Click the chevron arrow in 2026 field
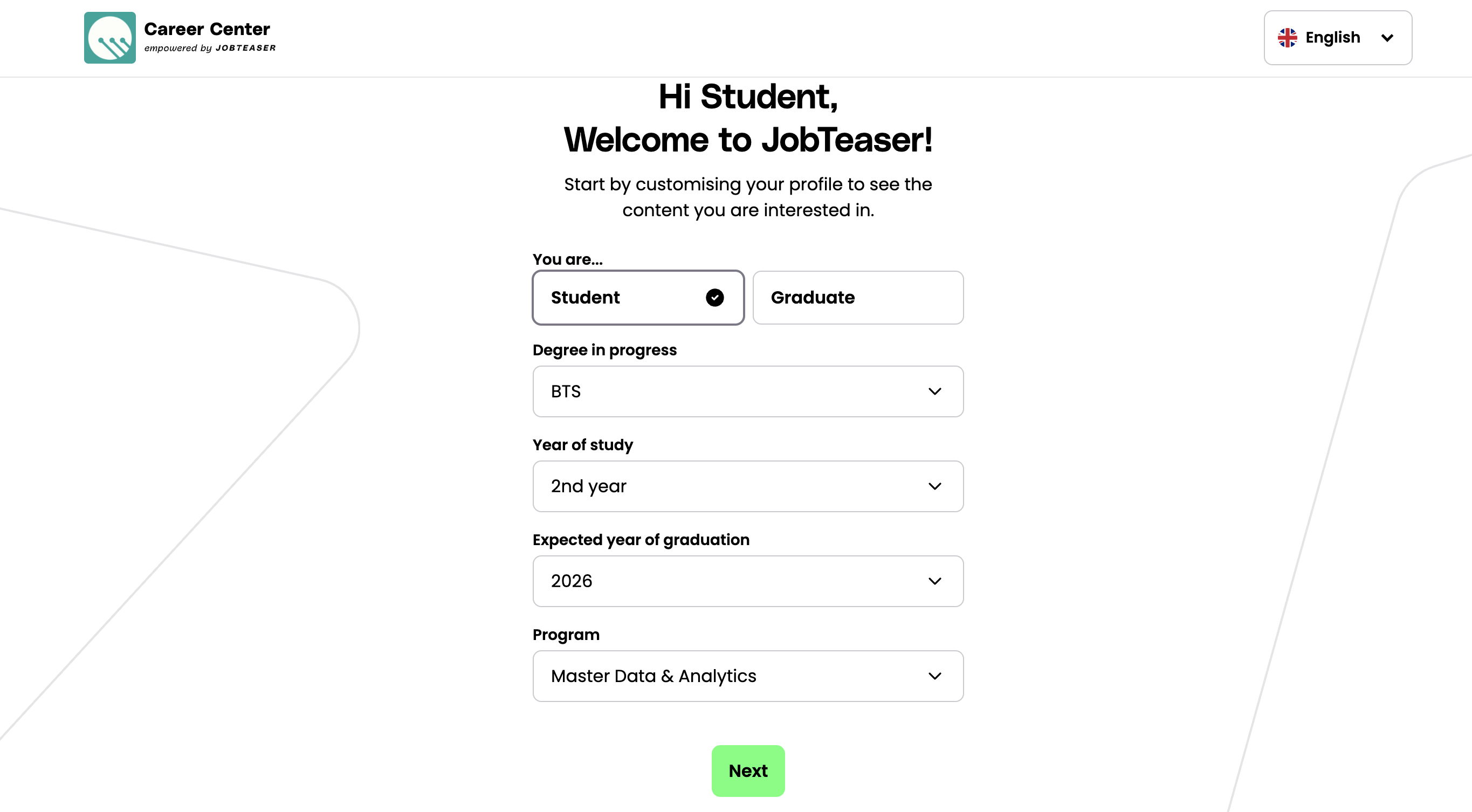The image size is (1472, 812). point(934,581)
